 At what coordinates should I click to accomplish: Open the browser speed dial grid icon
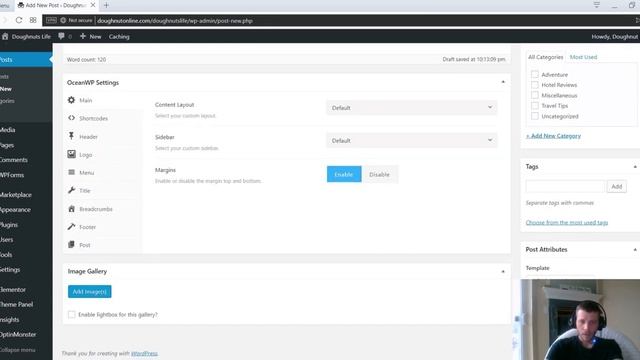(33, 20)
